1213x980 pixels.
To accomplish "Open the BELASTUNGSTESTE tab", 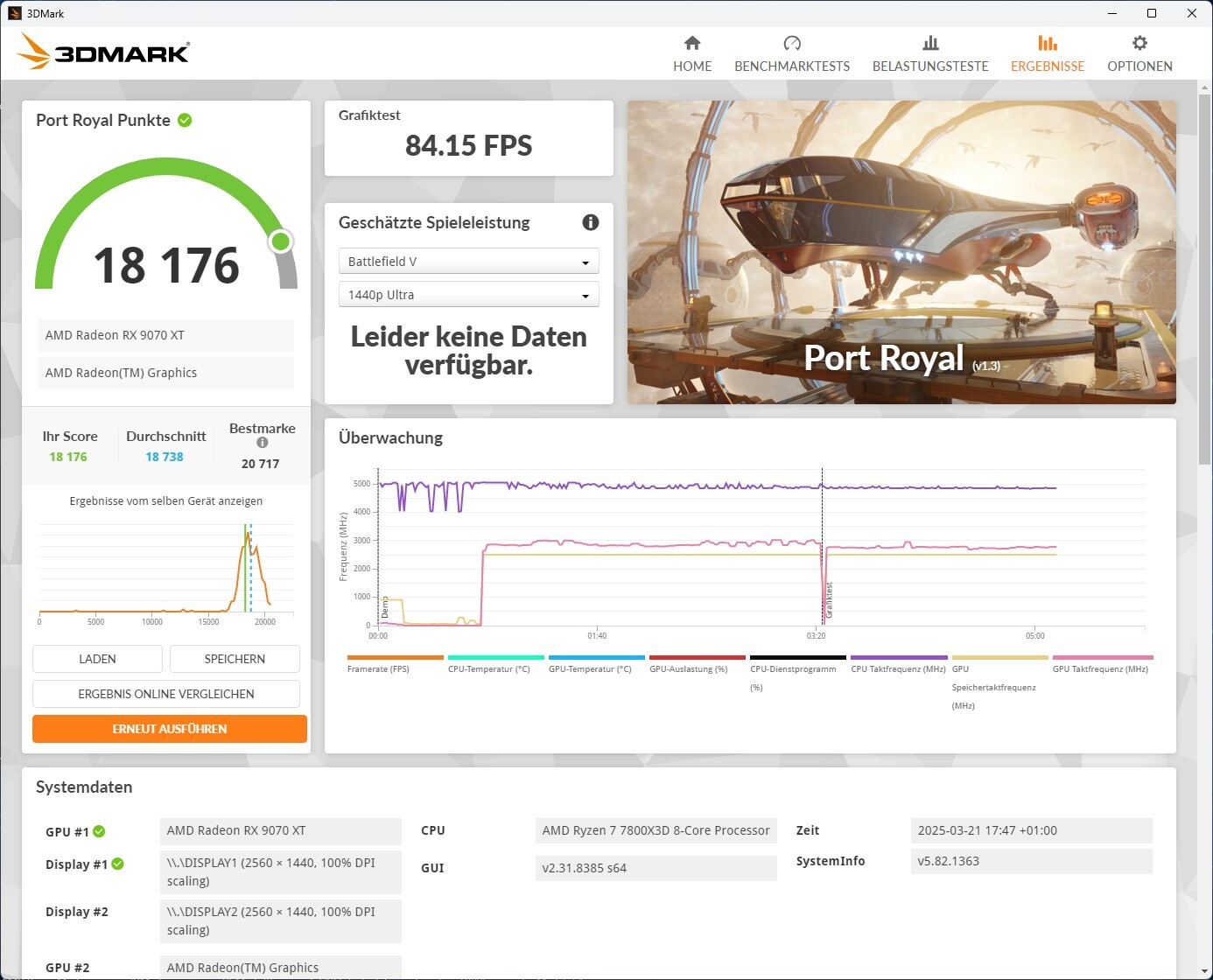I will pos(930,54).
